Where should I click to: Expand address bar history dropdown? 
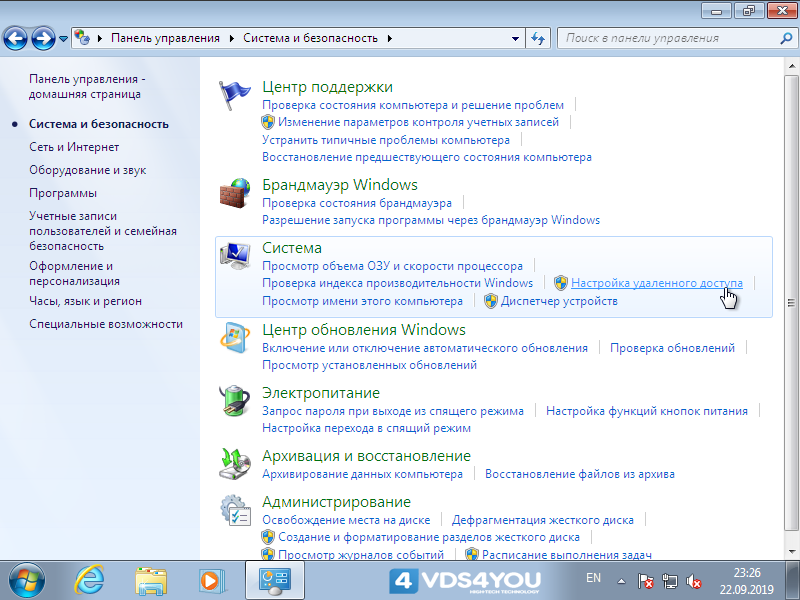click(515, 38)
